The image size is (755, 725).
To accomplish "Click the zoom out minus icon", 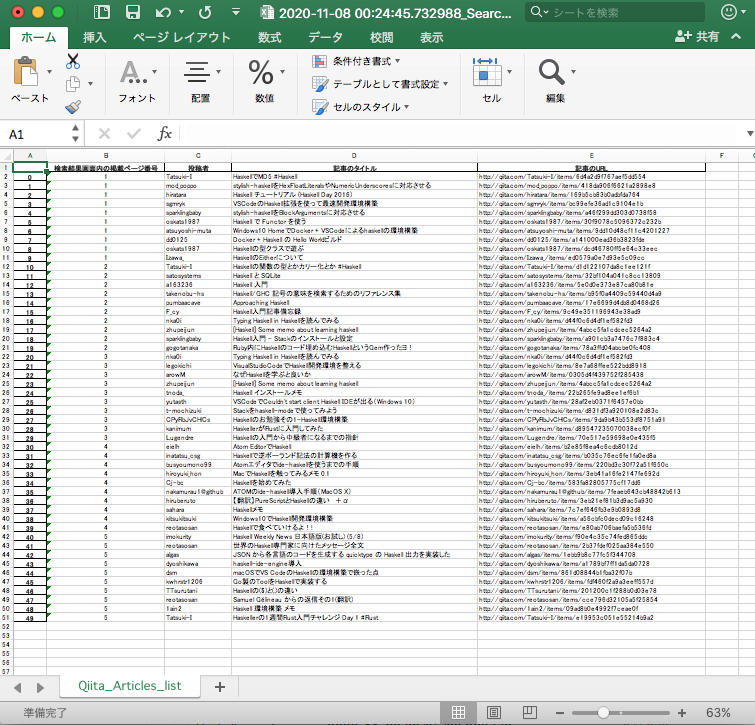I will 560,712.
